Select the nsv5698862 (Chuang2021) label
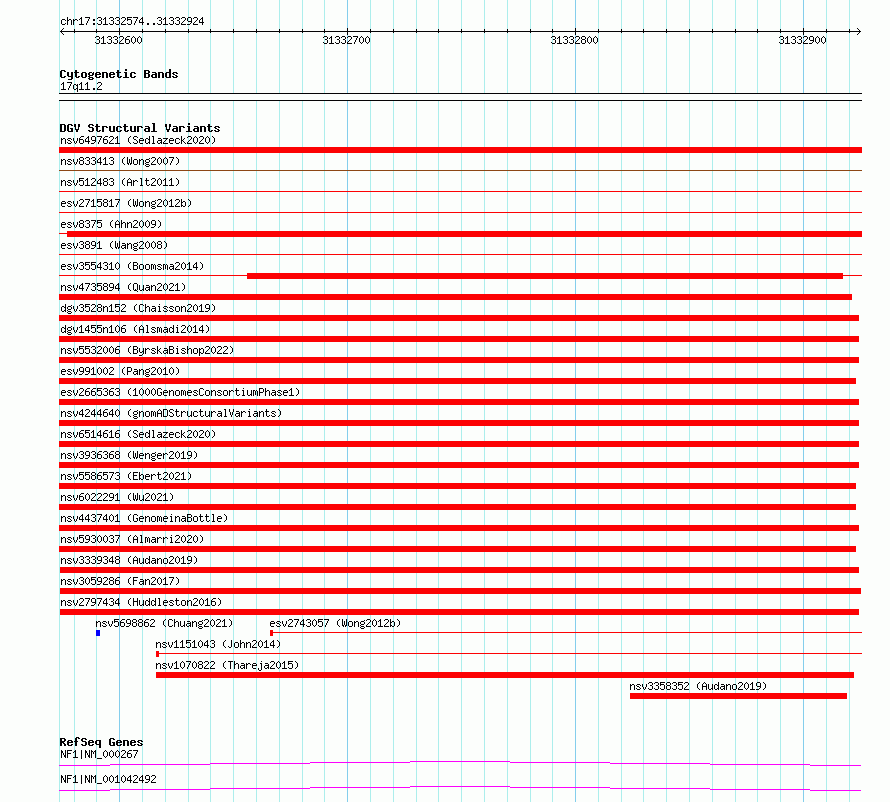The width and height of the screenshot is (890, 802). coord(164,623)
